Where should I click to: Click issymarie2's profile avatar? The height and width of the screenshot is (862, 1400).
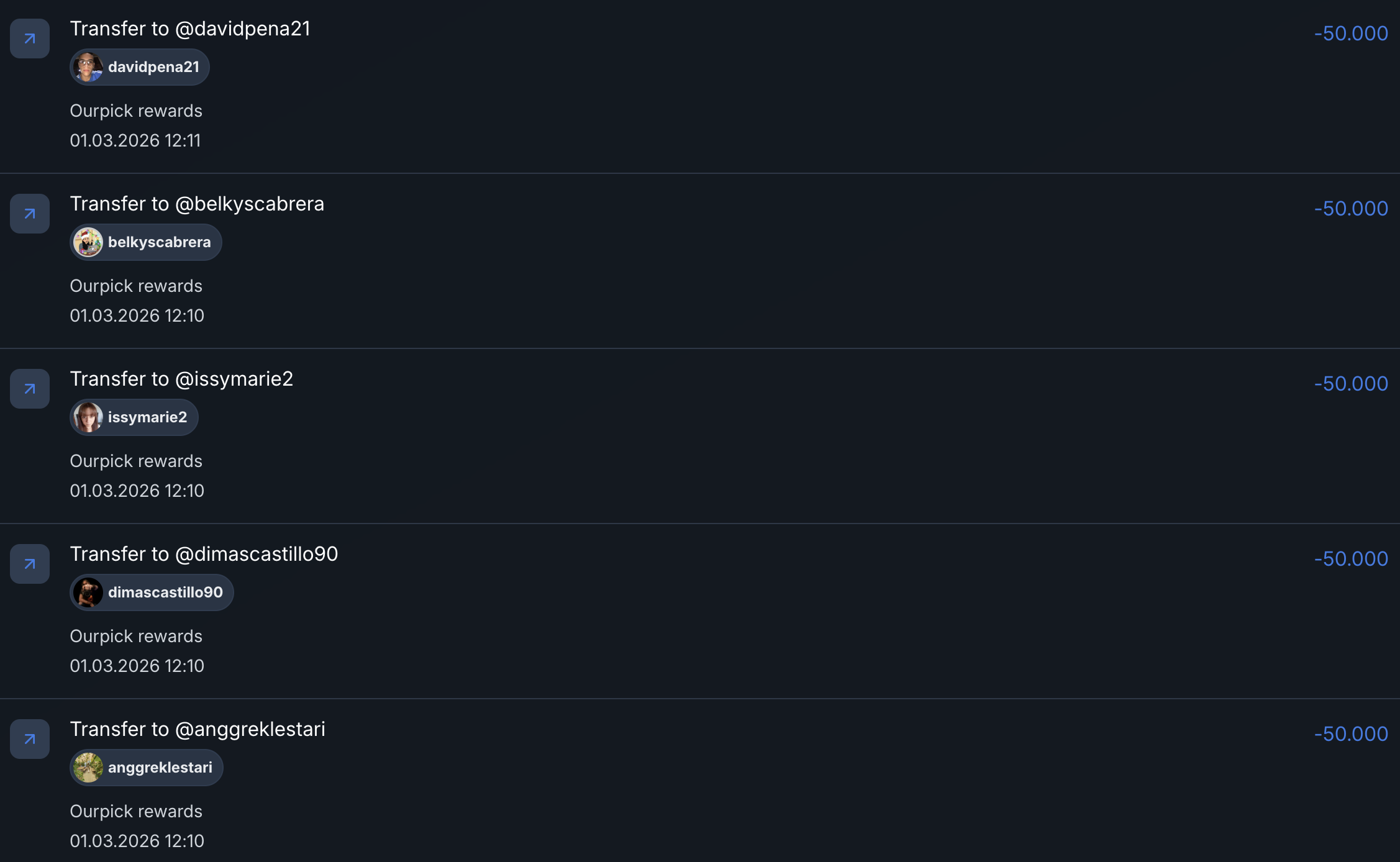88,417
